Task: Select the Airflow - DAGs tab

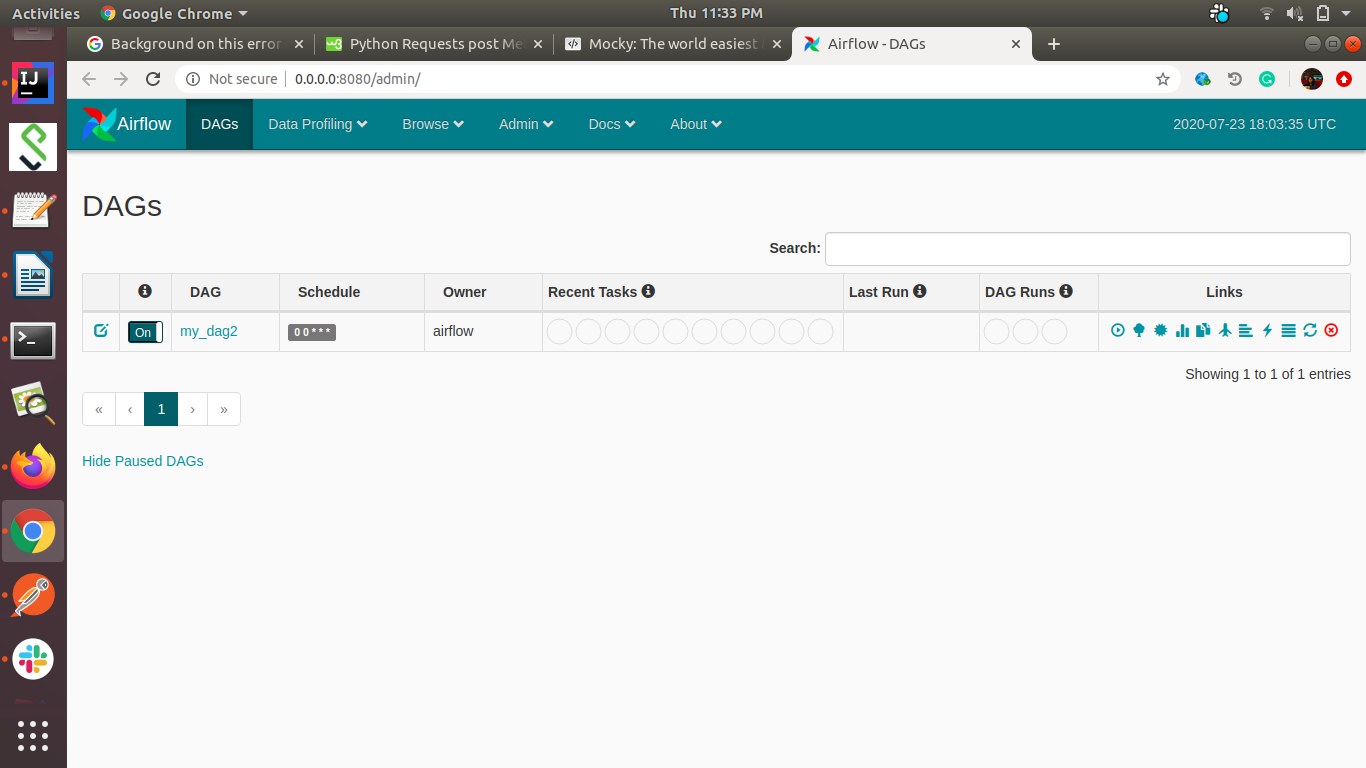Action: pos(912,44)
